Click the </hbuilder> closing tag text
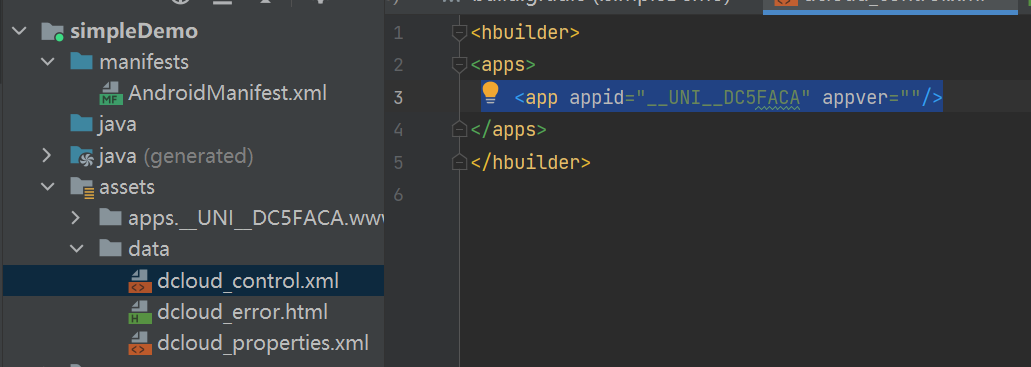 pyautogui.click(x=531, y=162)
